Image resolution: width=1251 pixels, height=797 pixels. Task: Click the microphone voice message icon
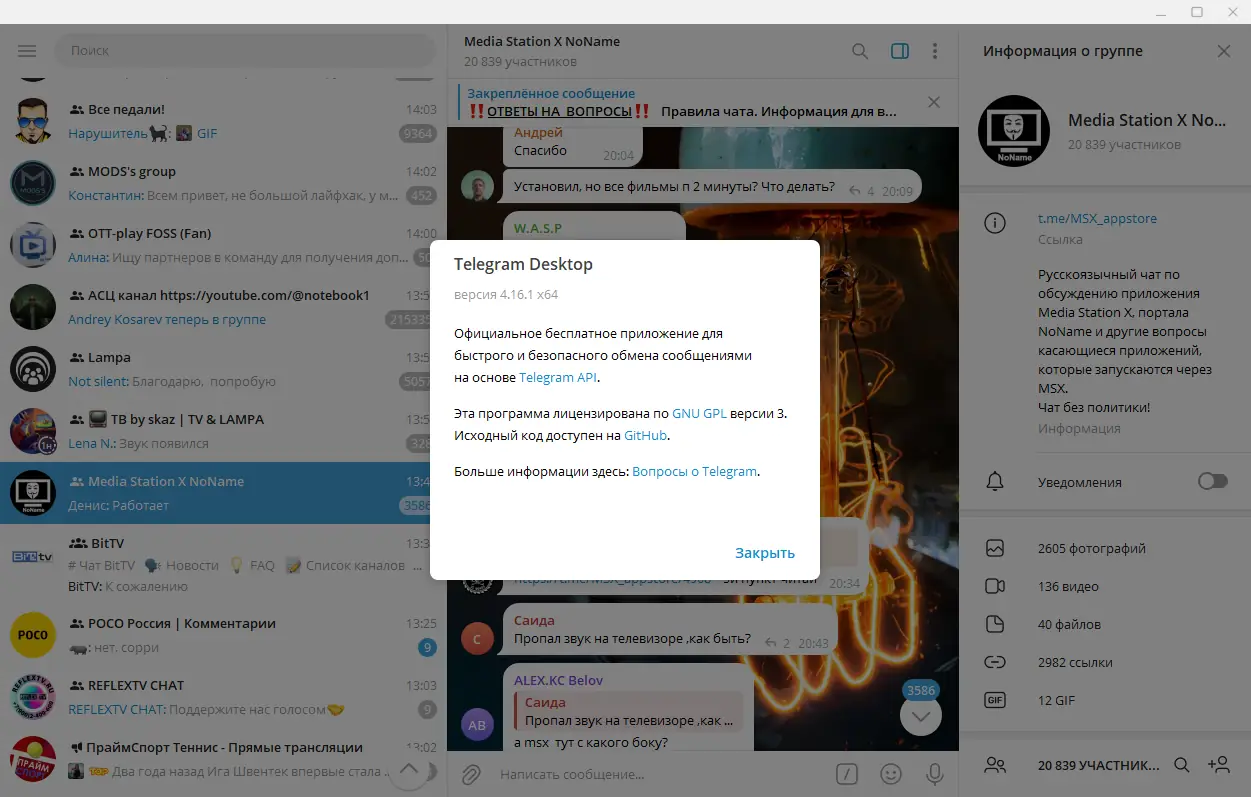[x=935, y=774]
